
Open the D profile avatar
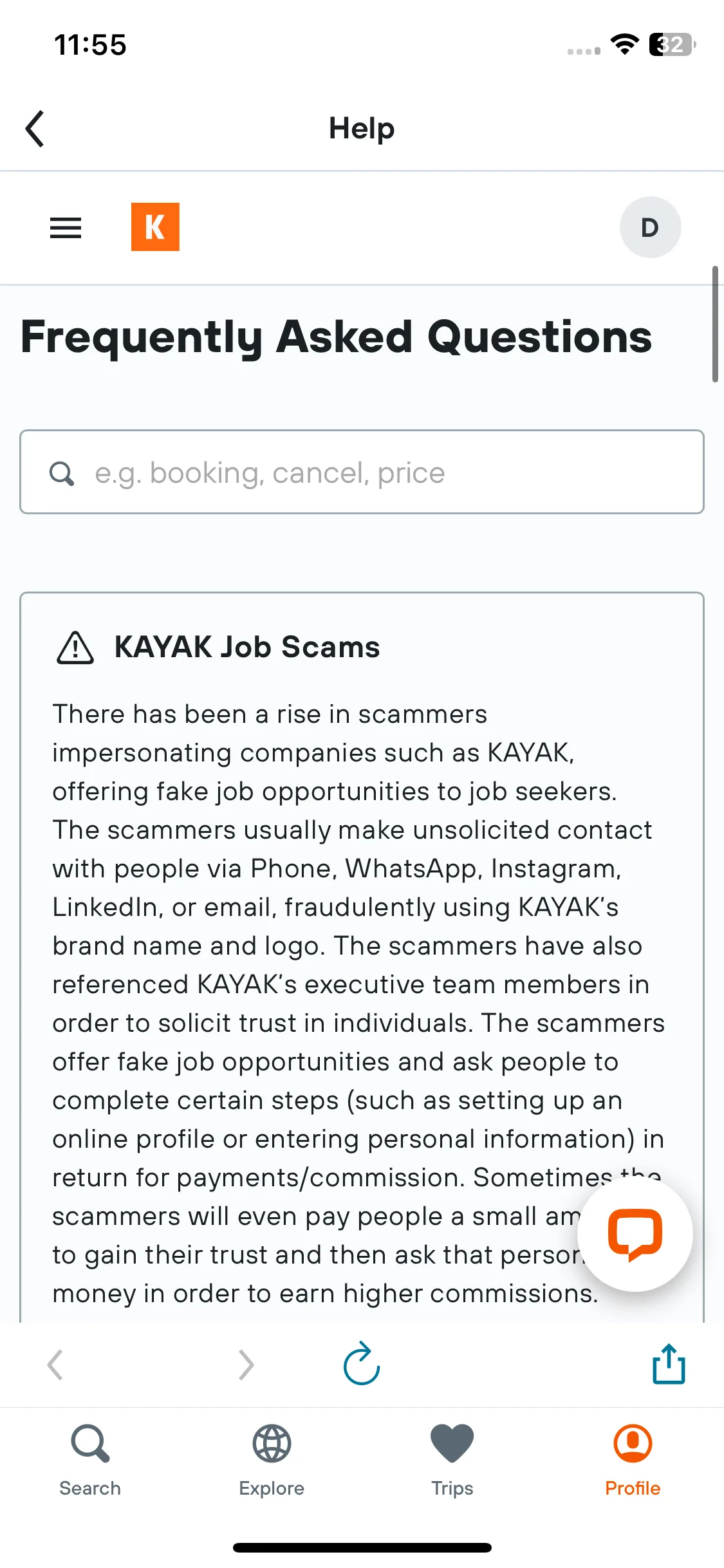pyautogui.click(x=650, y=227)
